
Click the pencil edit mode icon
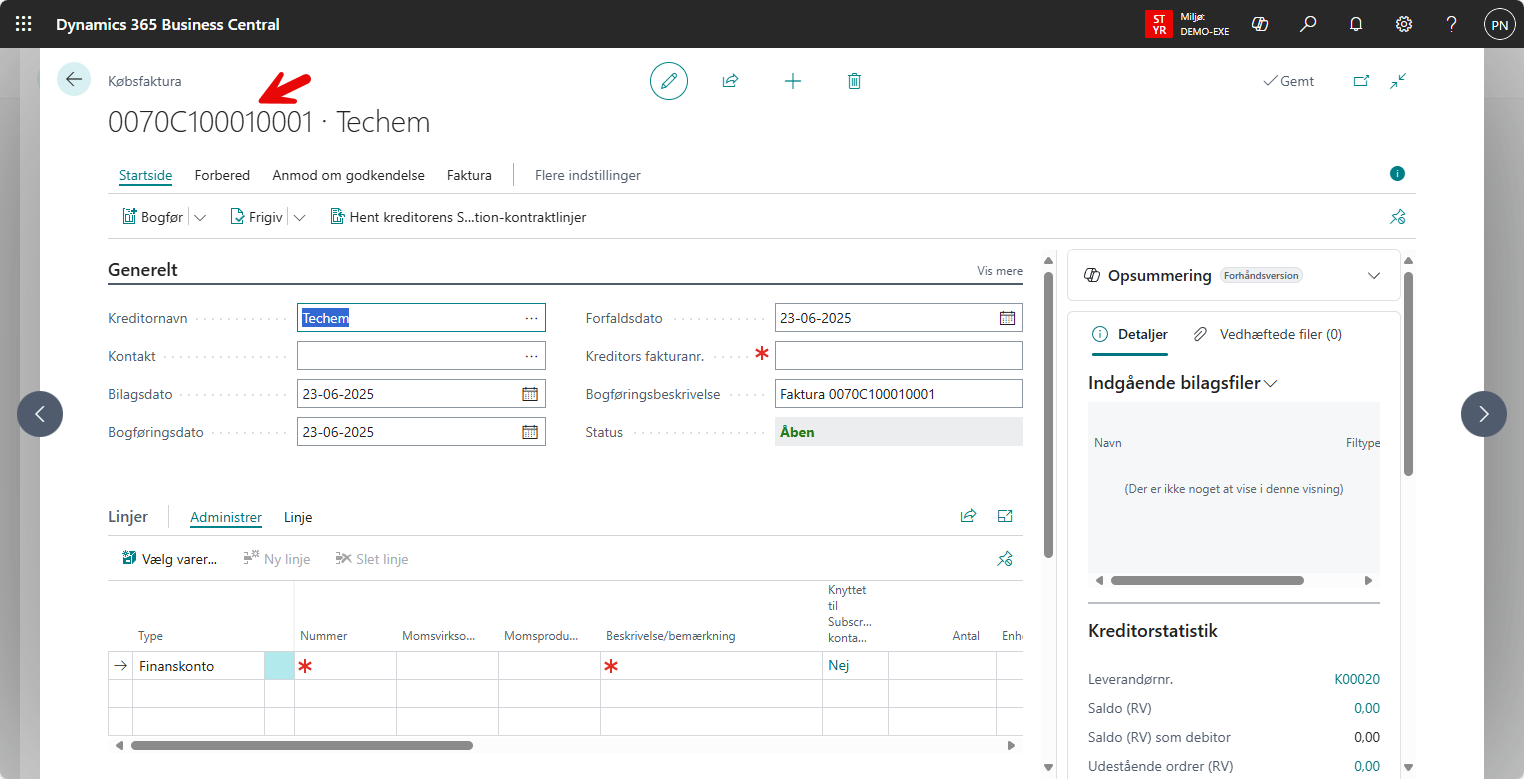tap(669, 81)
